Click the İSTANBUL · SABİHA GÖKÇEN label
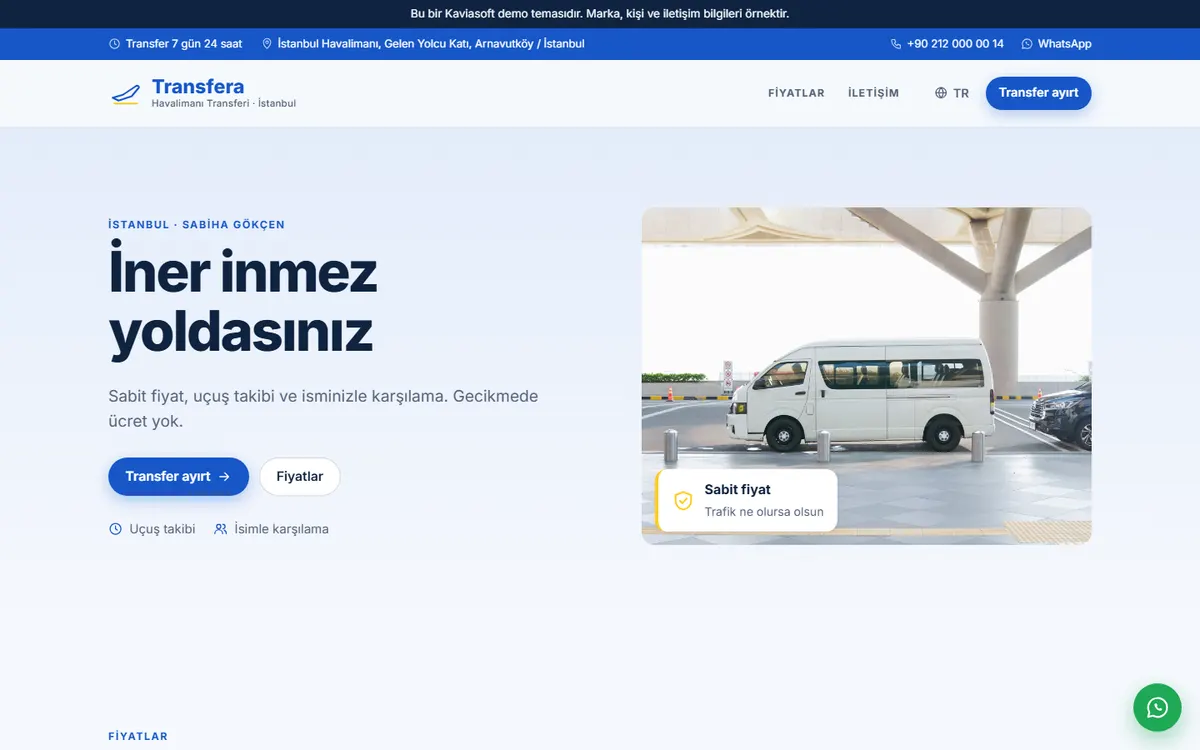The width and height of the screenshot is (1200, 750). (196, 225)
